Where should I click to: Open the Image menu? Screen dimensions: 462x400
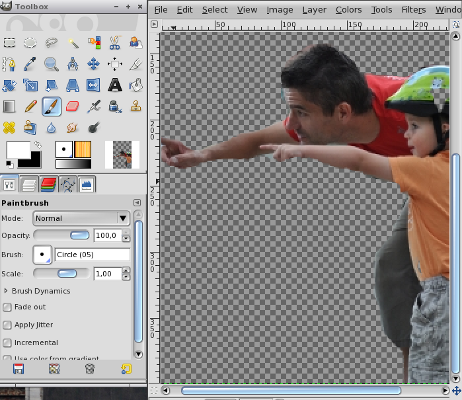(x=280, y=10)
